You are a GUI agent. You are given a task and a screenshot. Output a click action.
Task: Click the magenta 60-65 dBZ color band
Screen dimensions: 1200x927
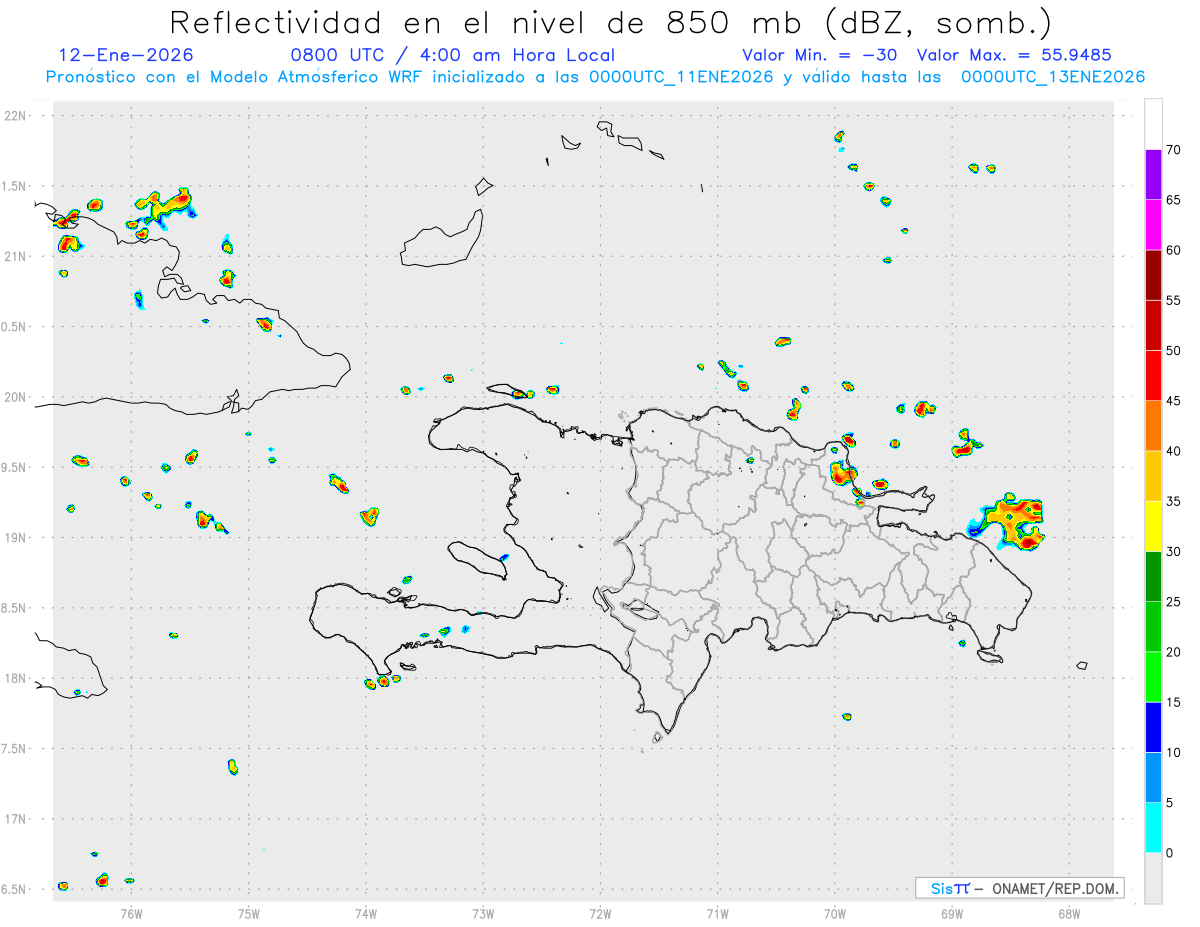1153,225
